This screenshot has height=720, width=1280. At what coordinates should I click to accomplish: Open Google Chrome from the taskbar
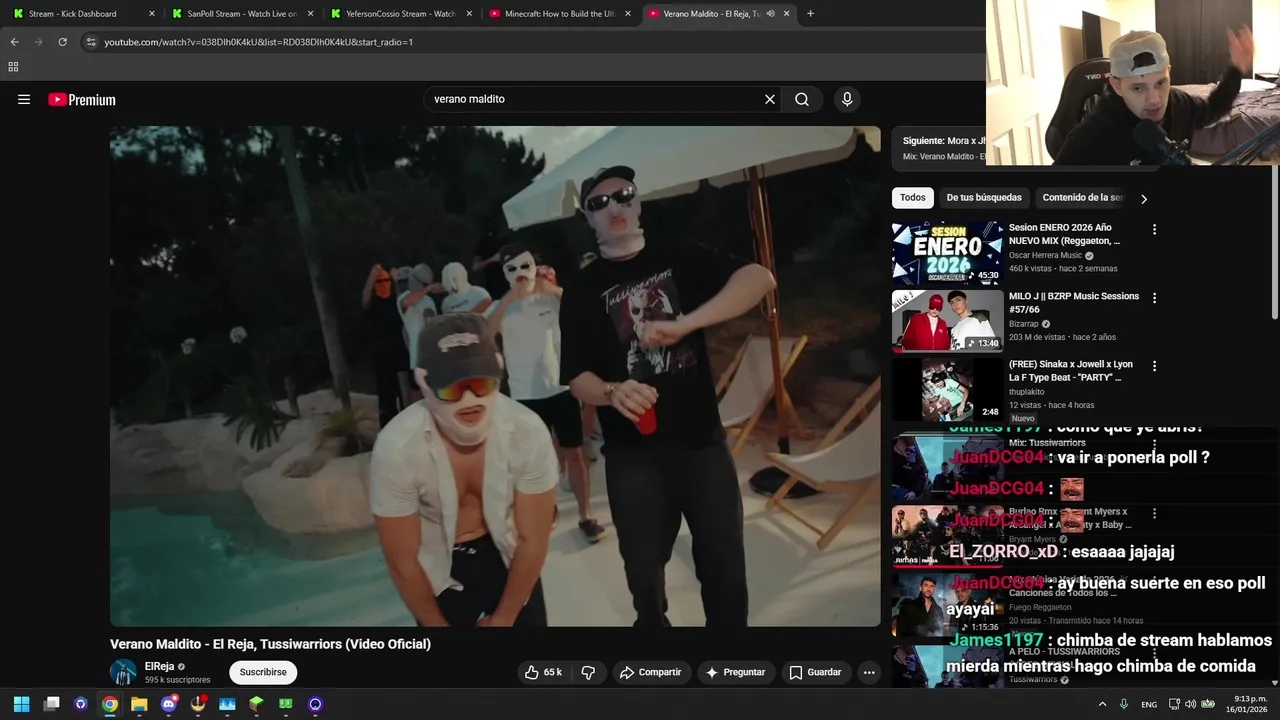[110, 704]
